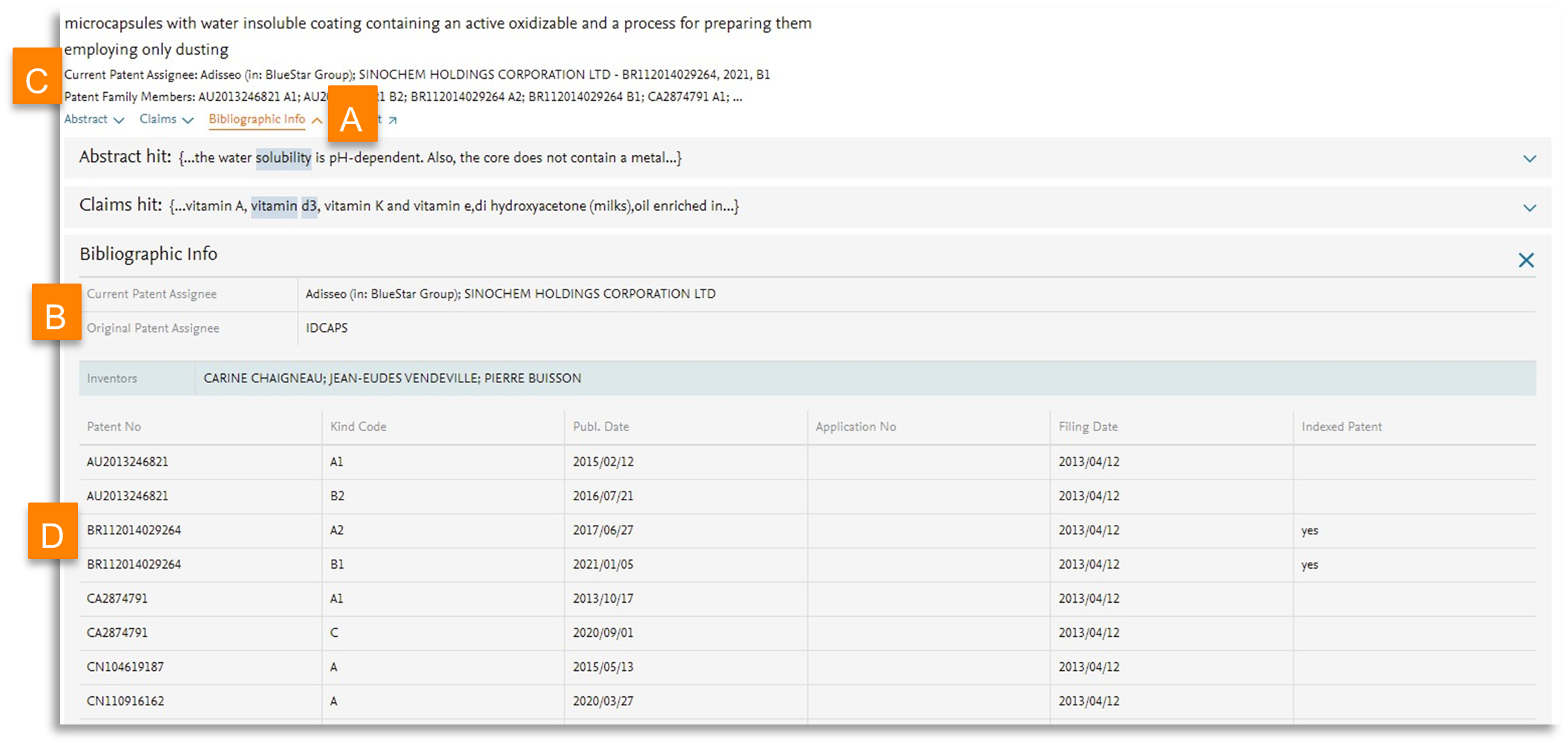
Task: Select patent number CN110916162 in table
Action: pos(125,701)
